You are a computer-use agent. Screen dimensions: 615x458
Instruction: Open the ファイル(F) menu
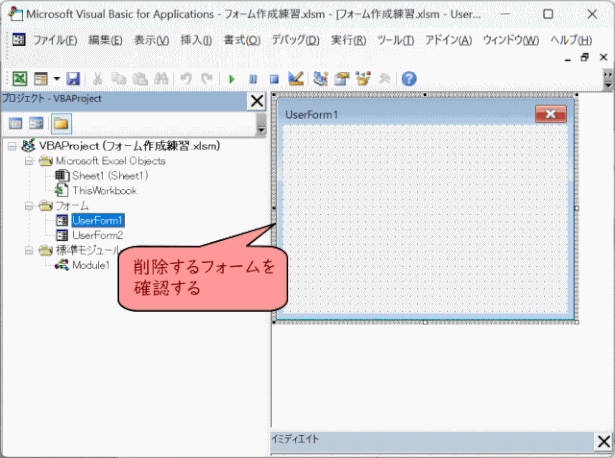point(55,40)
